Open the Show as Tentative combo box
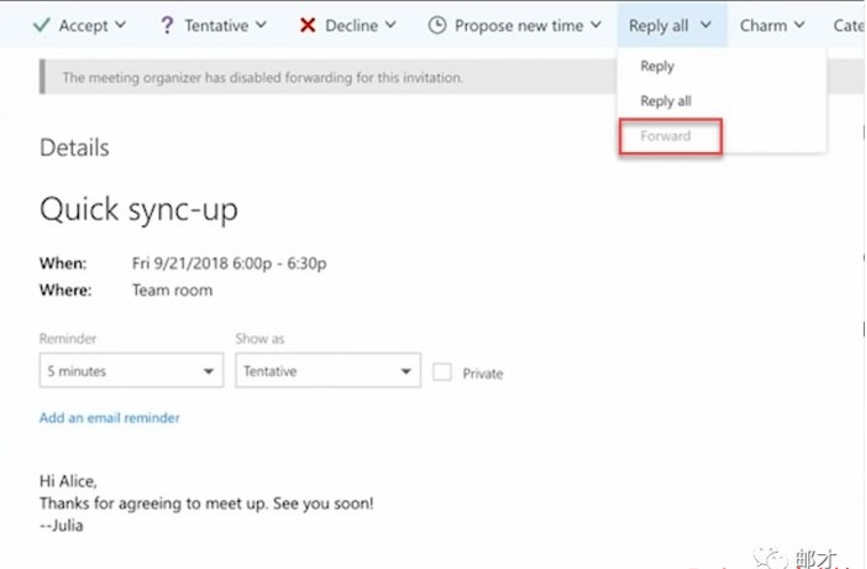This screenshot has width=867, height=569. 328,371
